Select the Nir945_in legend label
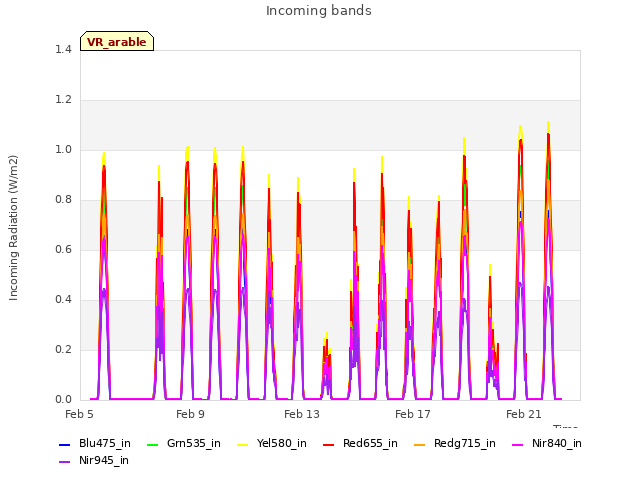Image resolution: width=640 pixels, height=480 pixels. (x=104, y=461)
